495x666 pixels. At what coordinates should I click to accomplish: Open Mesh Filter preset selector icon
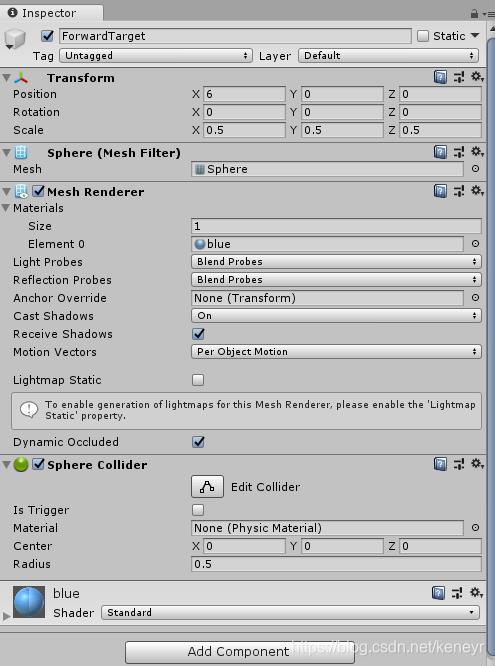click(459, 152)
